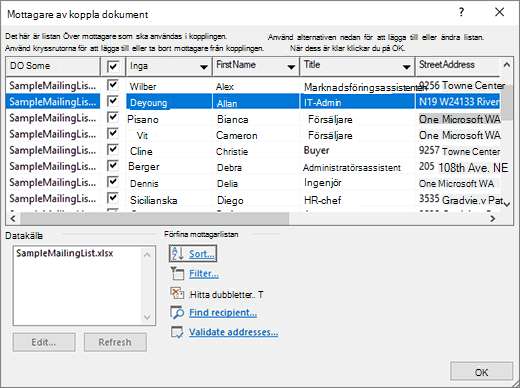Open the Inga column dropdown arrow
The image size is (520, 388).
click(204, 67)
